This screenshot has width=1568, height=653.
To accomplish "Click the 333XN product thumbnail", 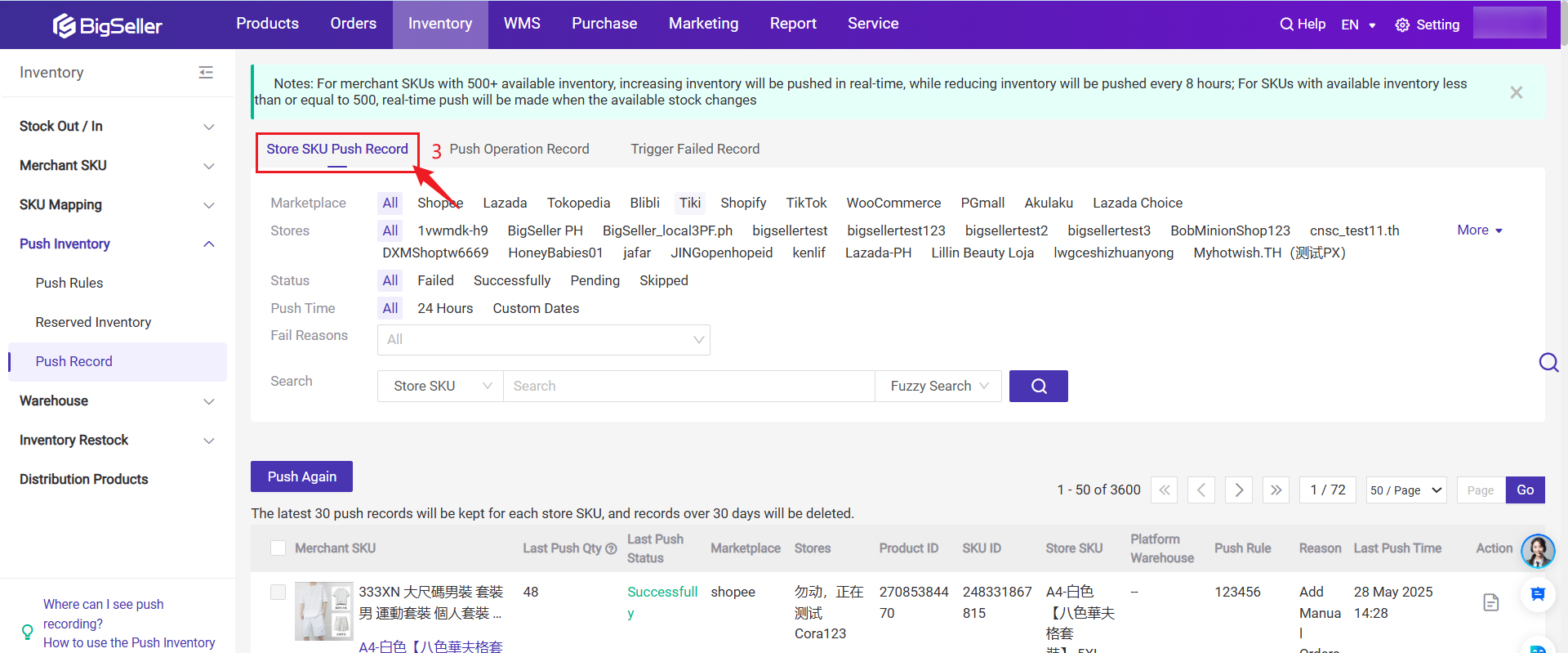I will pos(324,611).
